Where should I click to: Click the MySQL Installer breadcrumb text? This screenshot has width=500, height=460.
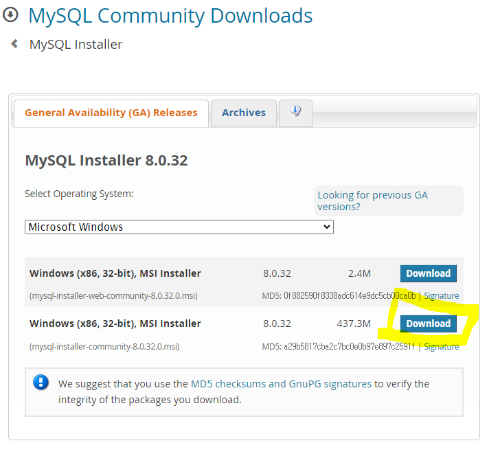click(x=76, y=44)
